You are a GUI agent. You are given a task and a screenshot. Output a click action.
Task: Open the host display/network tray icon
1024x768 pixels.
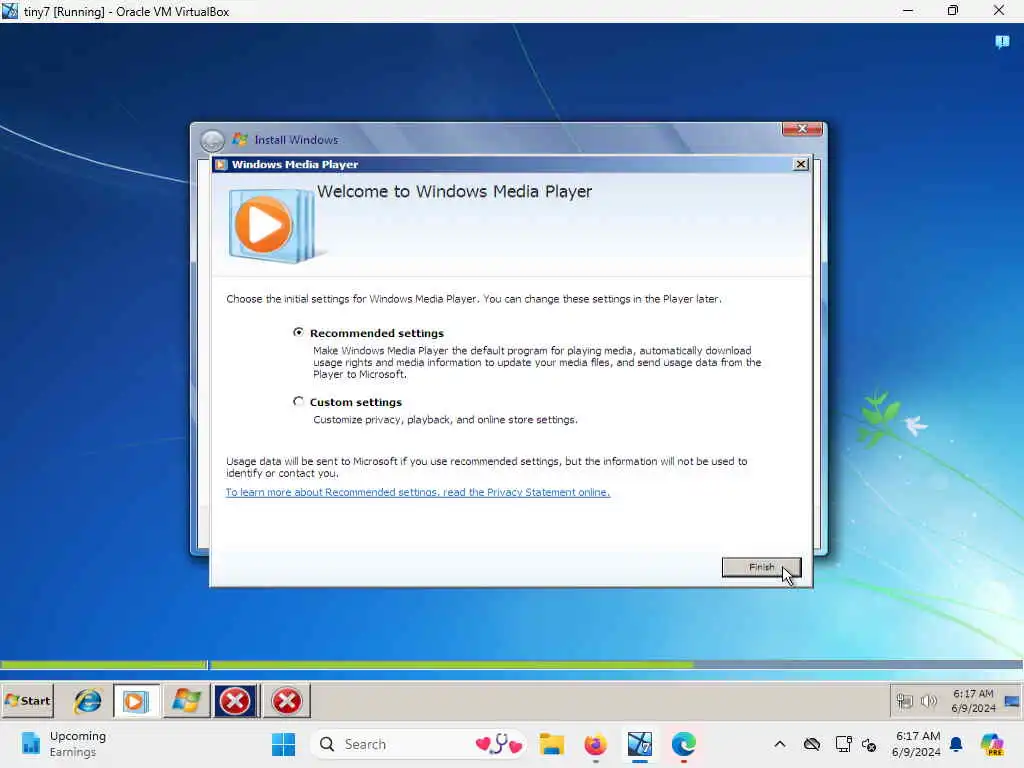tap(843, 744)
